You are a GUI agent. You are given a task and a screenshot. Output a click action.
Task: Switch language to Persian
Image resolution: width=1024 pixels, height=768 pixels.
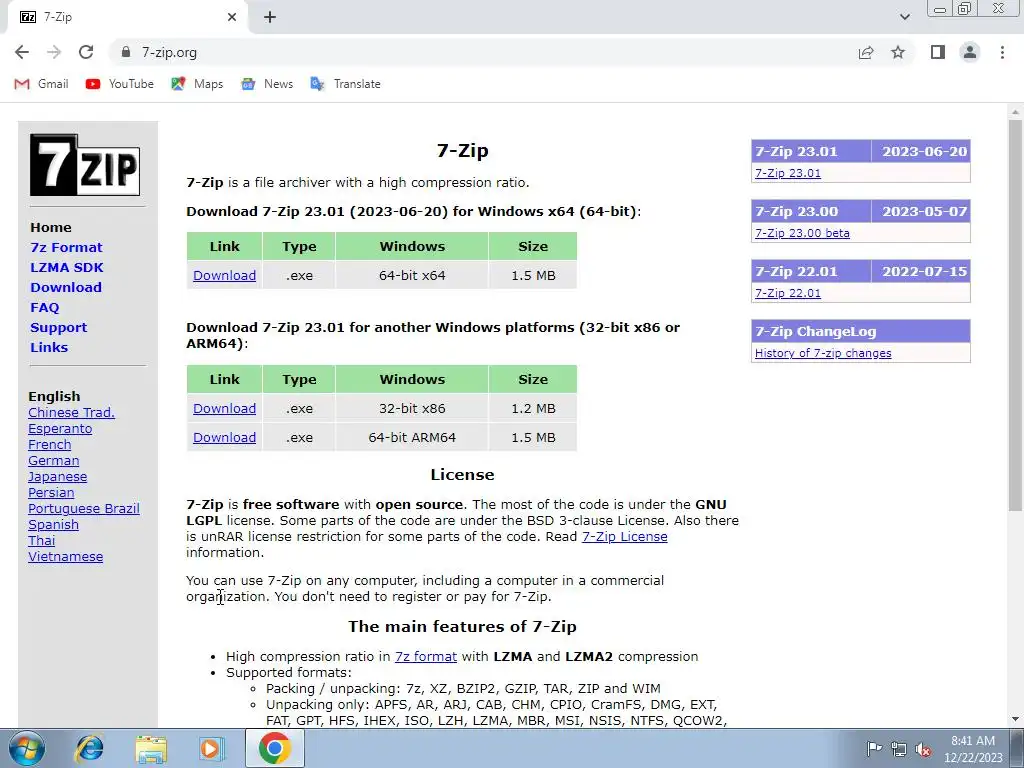[x=51, y=493]
